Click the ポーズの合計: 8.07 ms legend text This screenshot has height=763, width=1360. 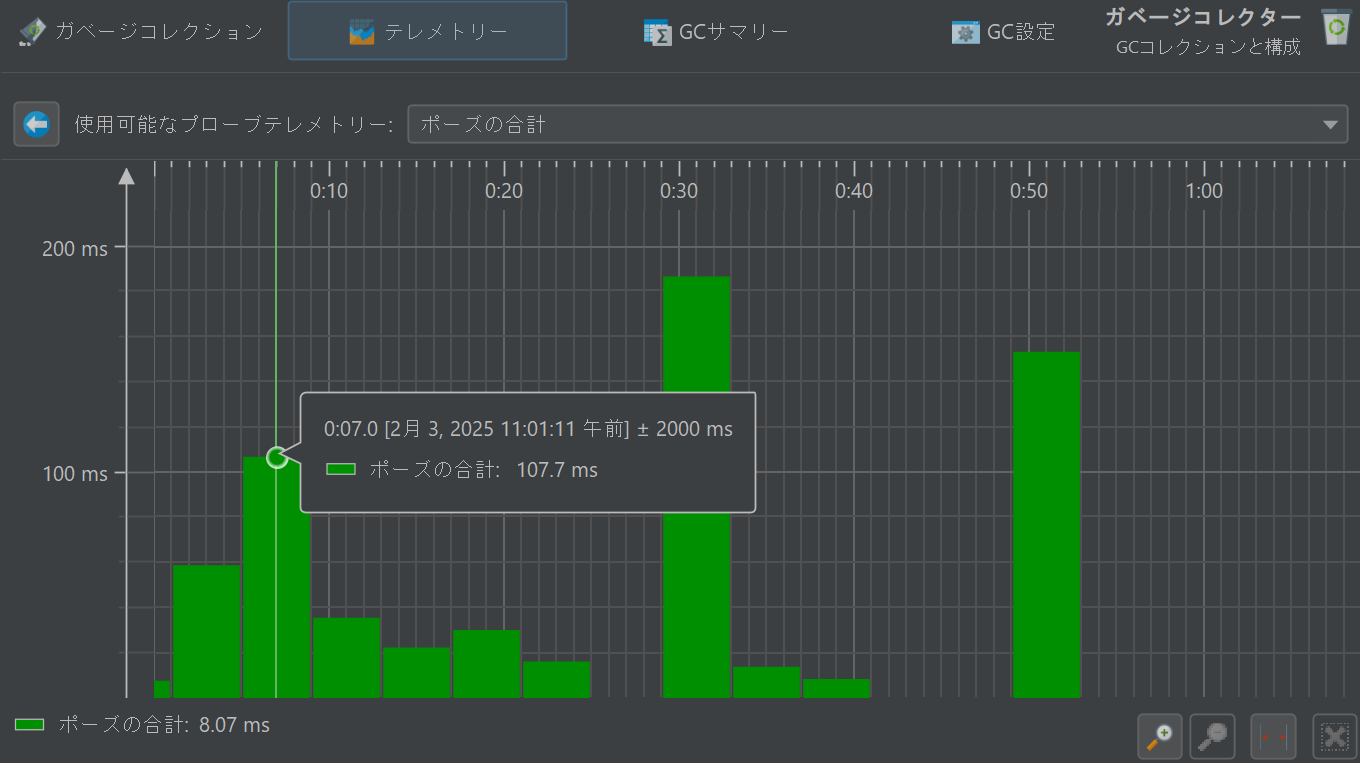pos(164,725)
